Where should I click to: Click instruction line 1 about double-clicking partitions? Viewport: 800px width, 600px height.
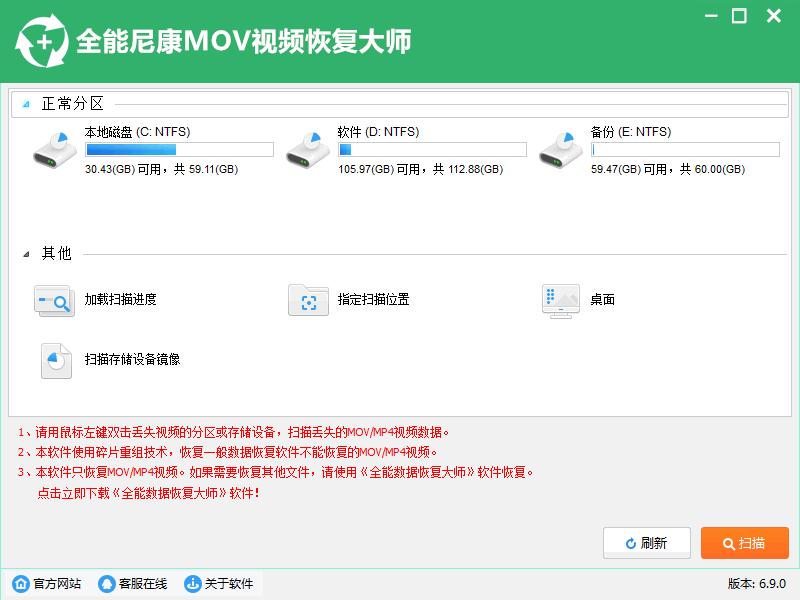(234, 433)
